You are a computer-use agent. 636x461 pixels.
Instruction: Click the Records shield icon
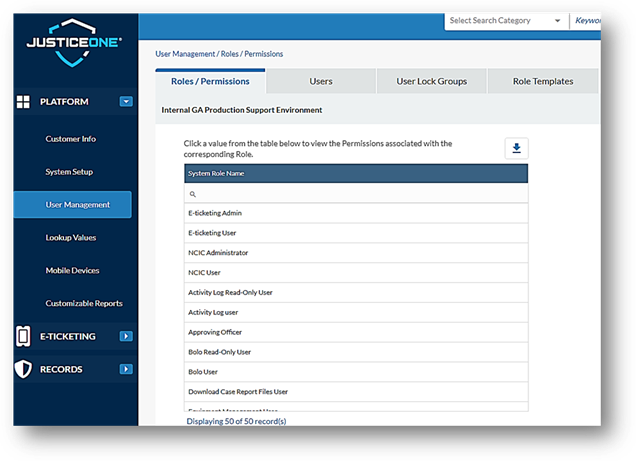click(x=23, y=369)
